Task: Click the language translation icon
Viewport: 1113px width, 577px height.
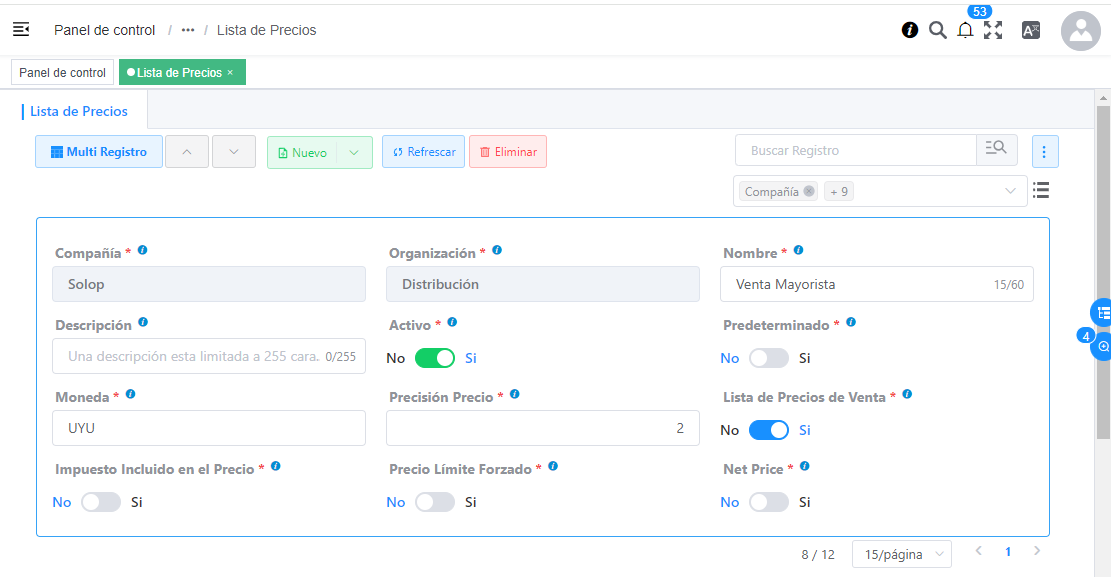Action: pos(1031,30)
